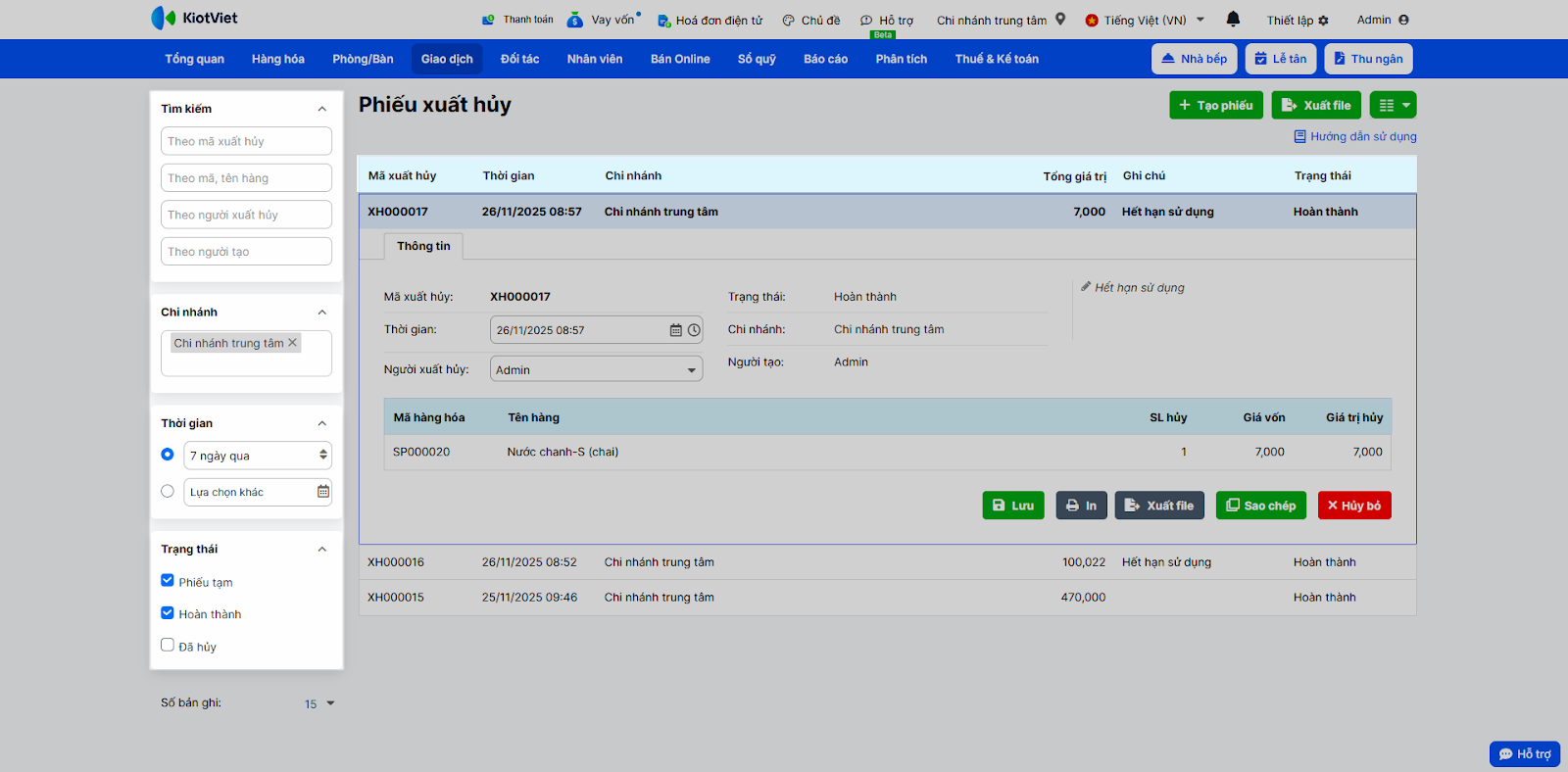Uncheck the Hoàn thành checkbox
The image size is (1568, 772).
pos(168,612)
